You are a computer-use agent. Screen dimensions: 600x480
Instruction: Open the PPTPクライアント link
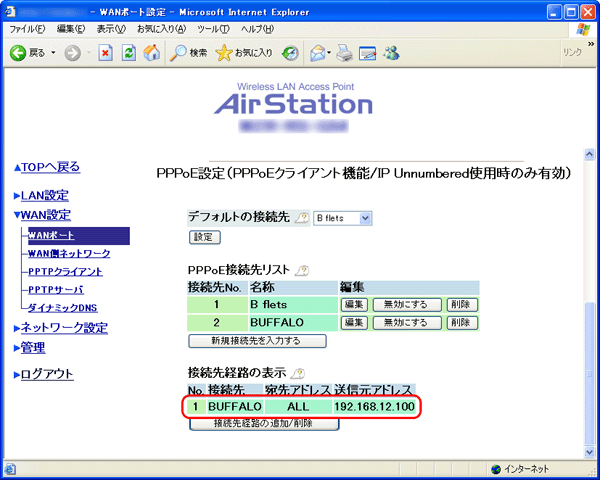click(65, 272)
